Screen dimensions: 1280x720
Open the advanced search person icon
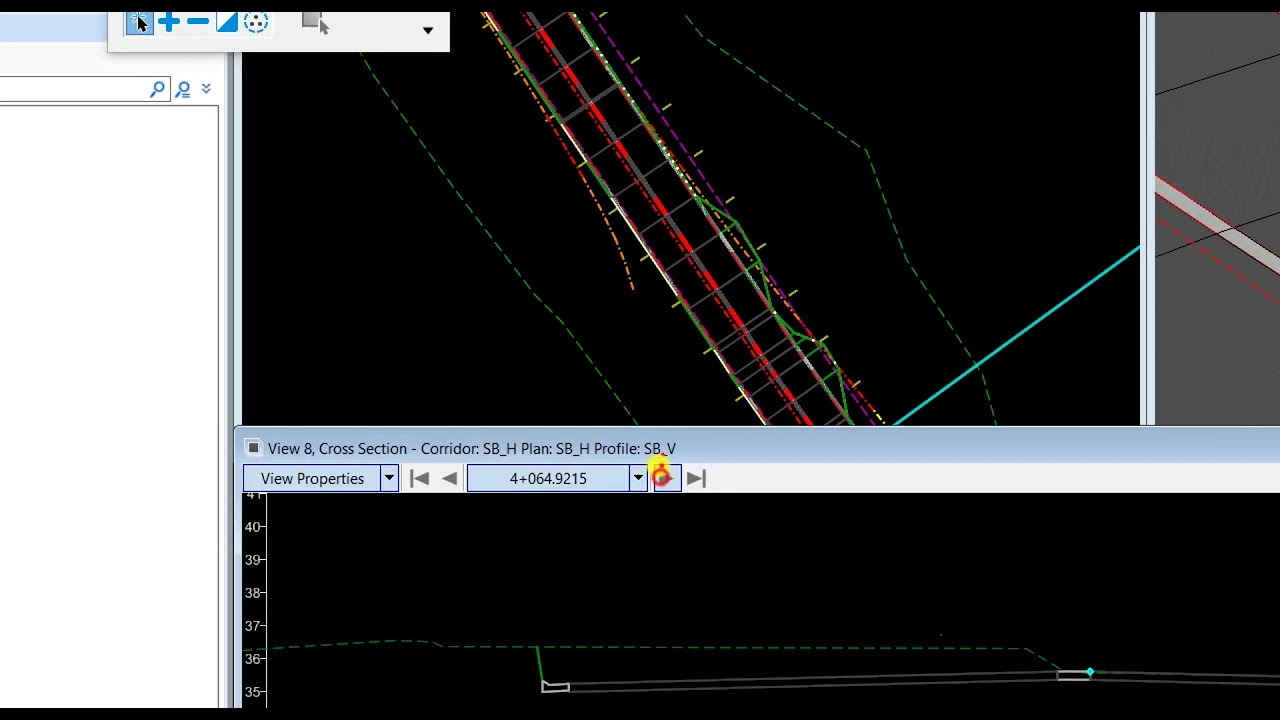[183, 90]
